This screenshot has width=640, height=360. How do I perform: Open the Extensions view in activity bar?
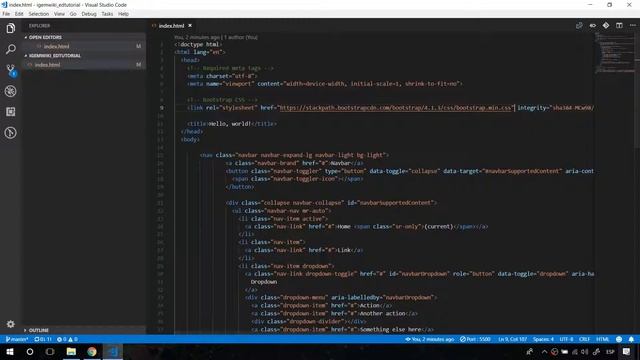(x=11, y=112)
